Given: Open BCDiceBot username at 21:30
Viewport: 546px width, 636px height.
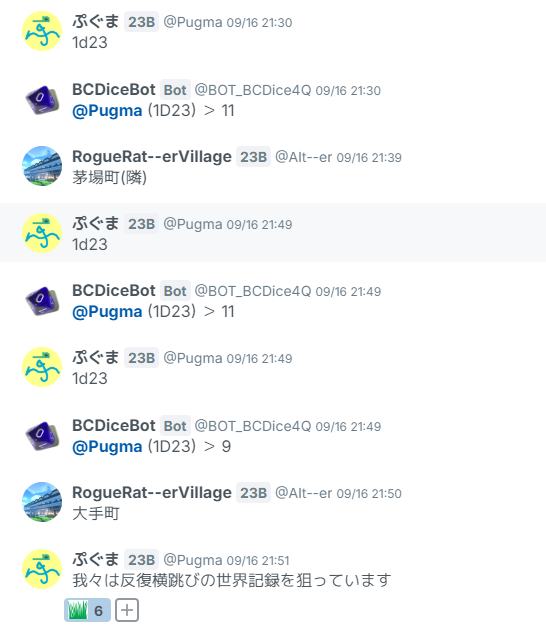Looking at the screenshot, I should [114, 89].
